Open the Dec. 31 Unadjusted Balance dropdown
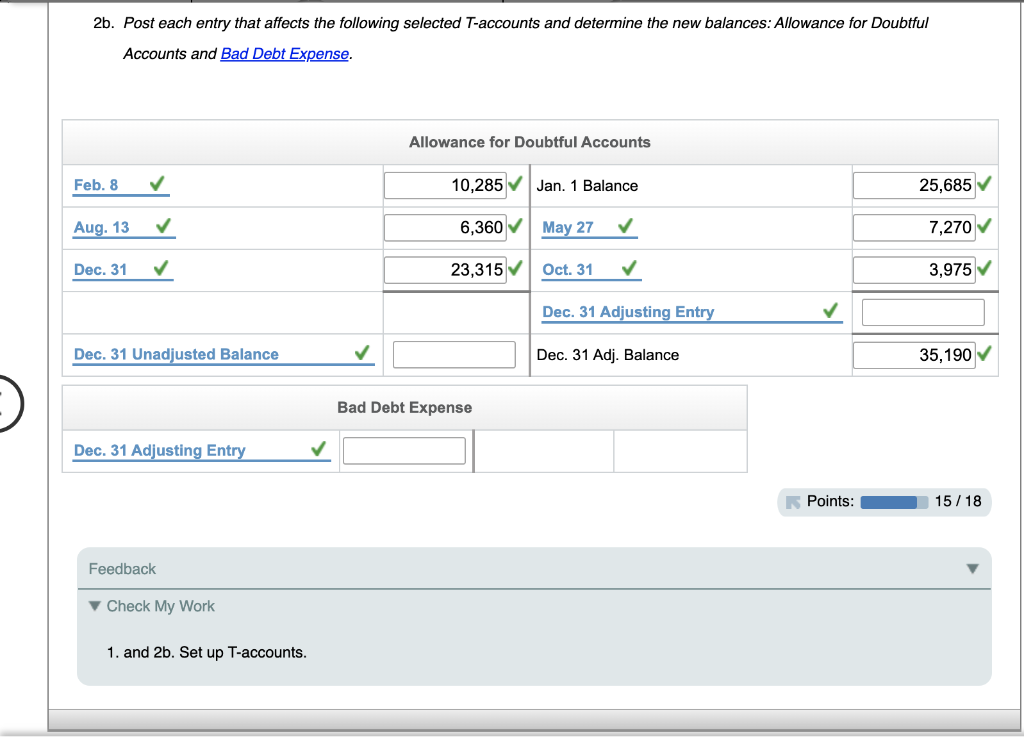 click(x=223, y=354)
